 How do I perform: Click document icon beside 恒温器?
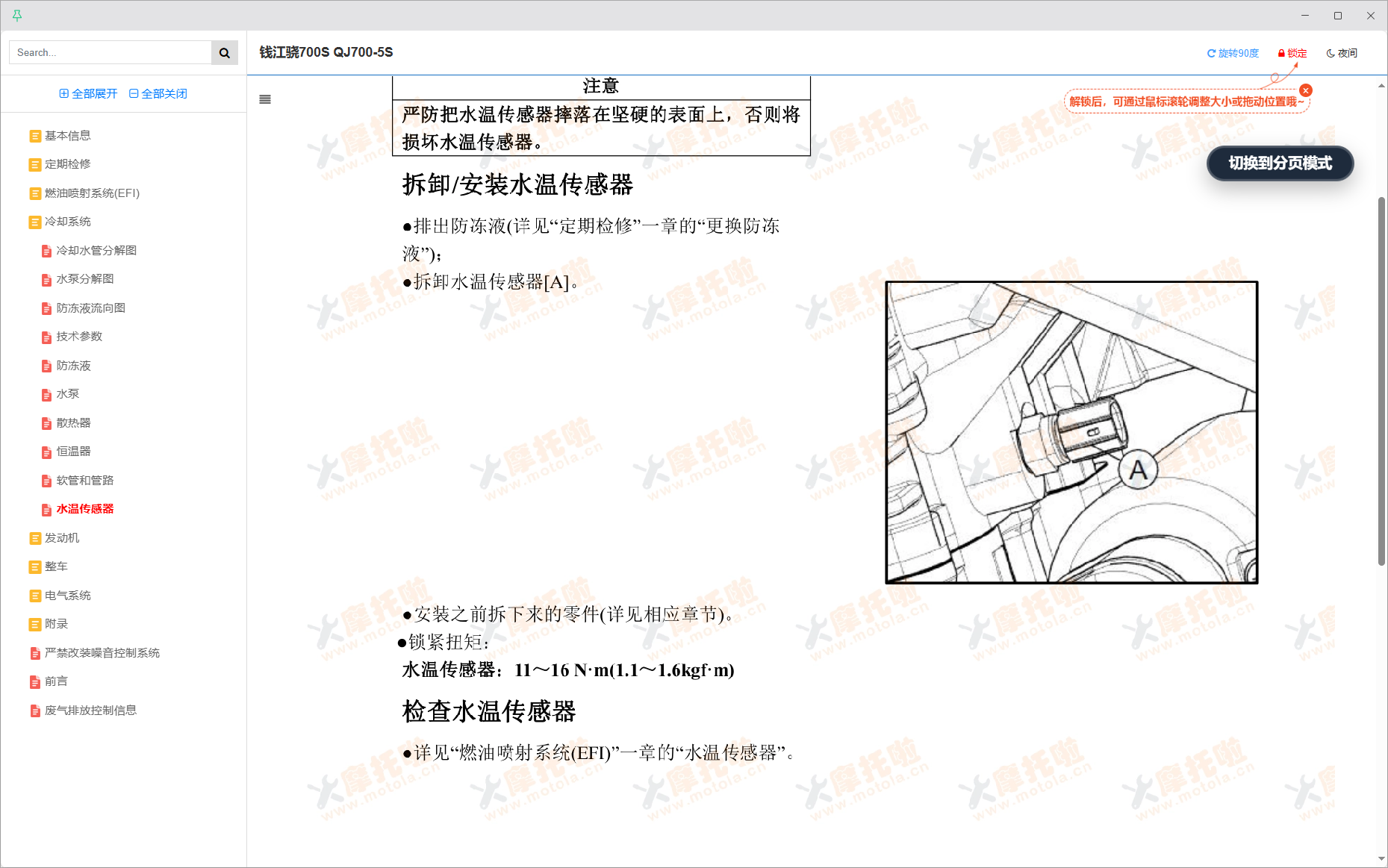tap(46, 452)
